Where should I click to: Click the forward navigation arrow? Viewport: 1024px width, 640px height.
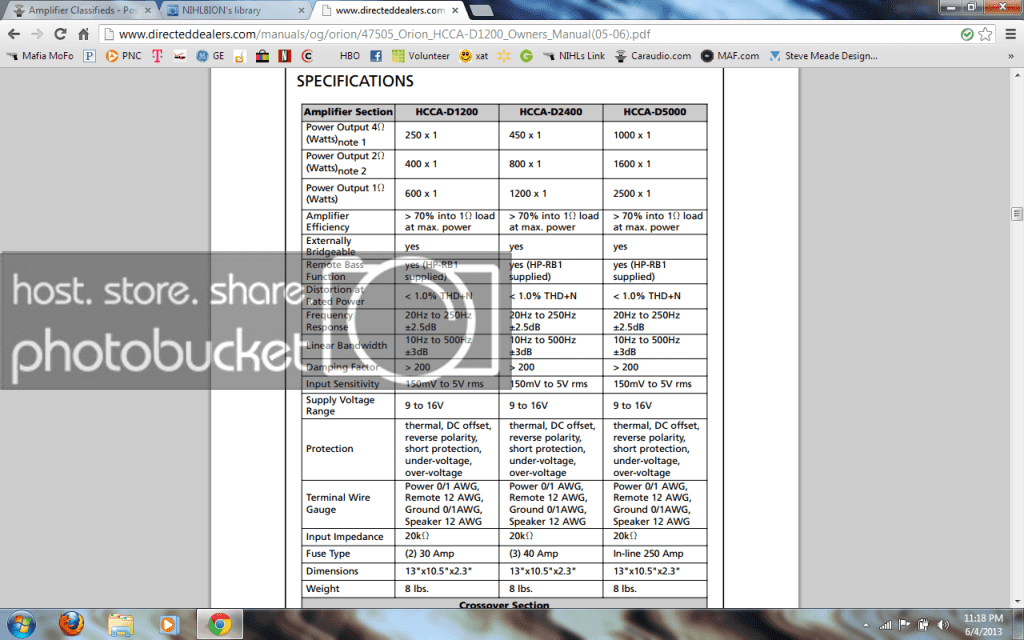pyautogui.click(x=37, y=34)
